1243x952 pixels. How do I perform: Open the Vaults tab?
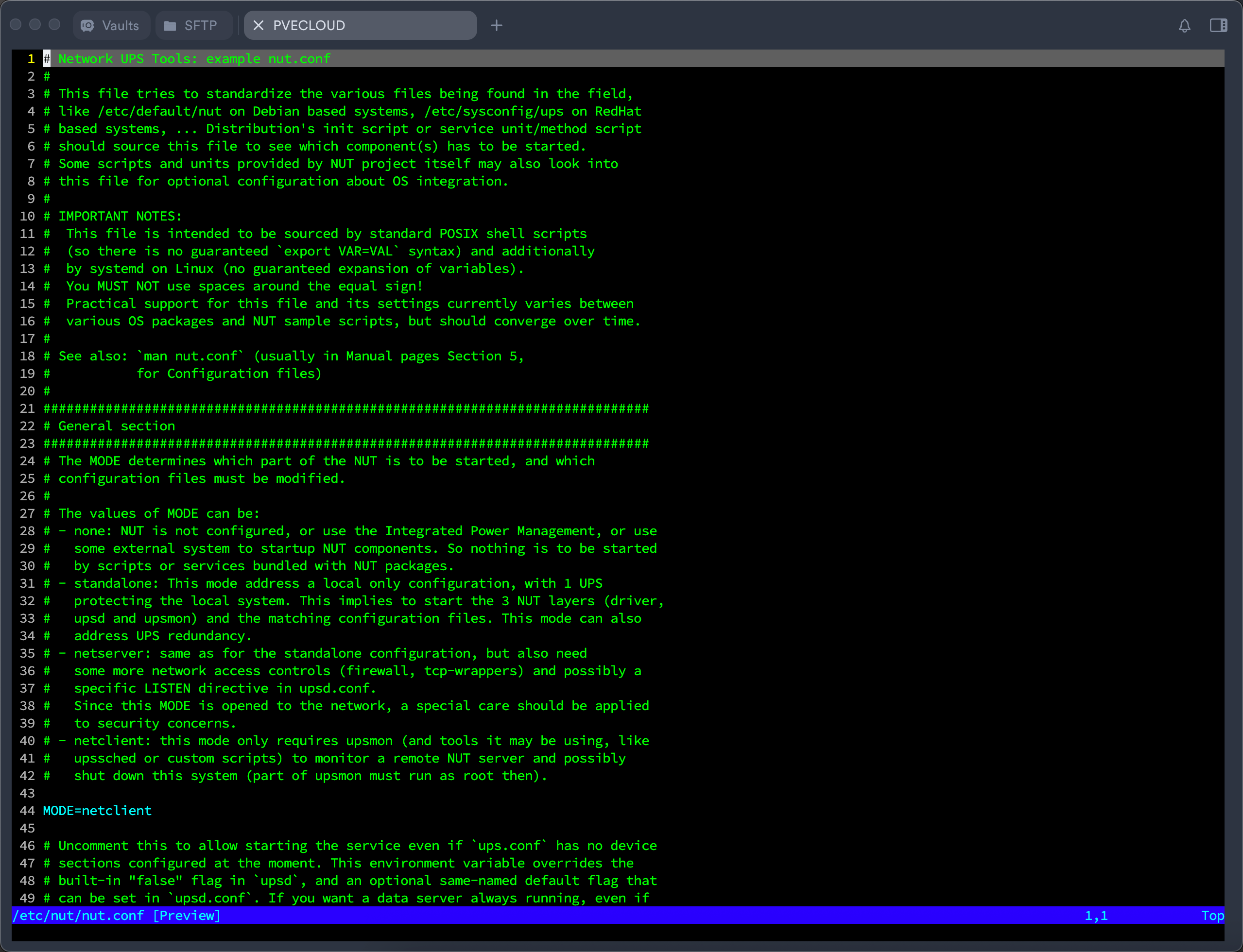111,25
